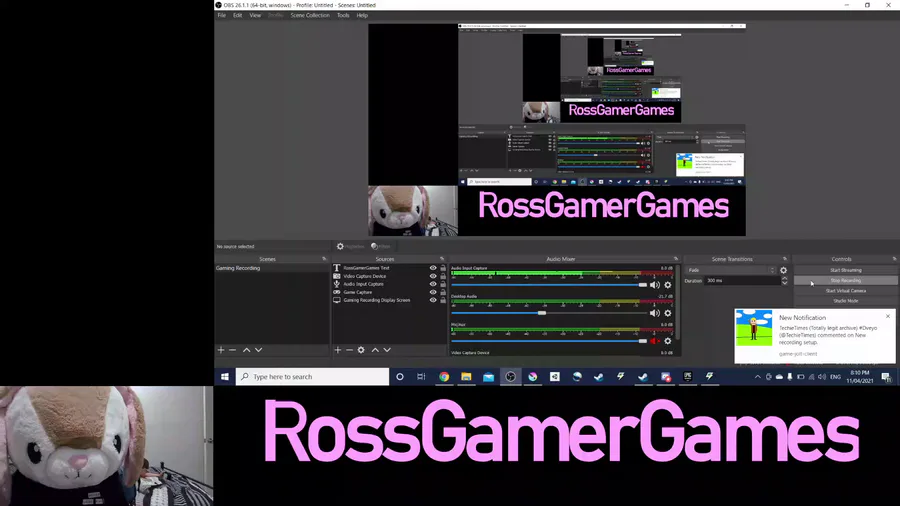The height and width of the screenshot is (506, 900).
Task: Move scene down arrow in Scenes panel
Action: click(258, 350)
